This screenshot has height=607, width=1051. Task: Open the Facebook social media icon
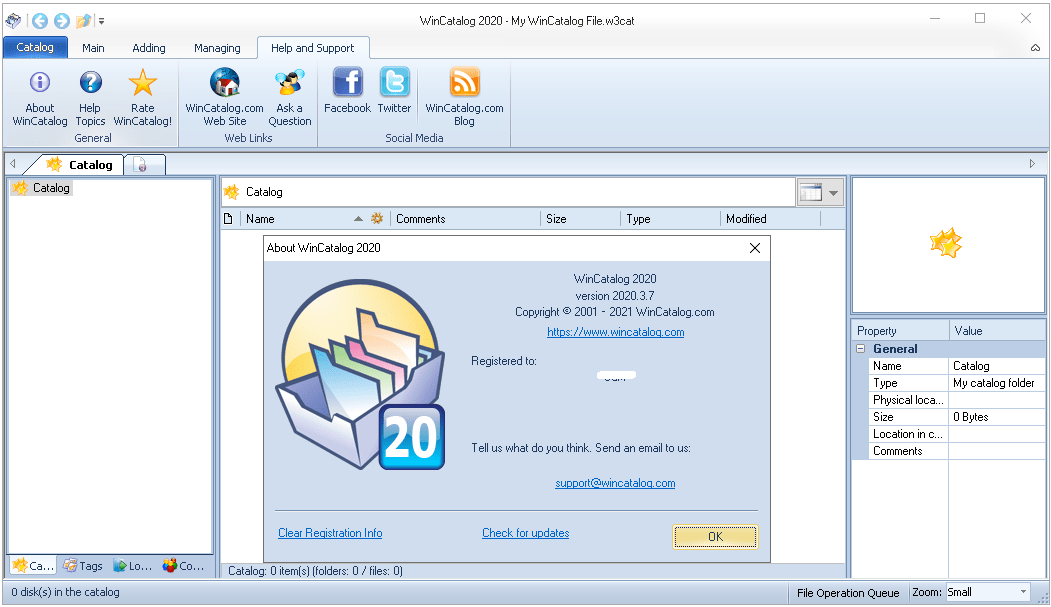(x=348, y=82)
